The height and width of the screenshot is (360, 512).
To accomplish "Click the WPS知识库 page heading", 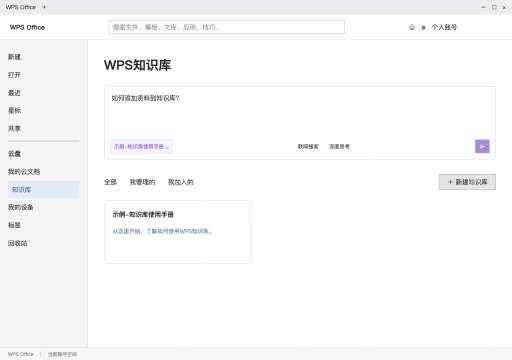I will click(137, 65).
